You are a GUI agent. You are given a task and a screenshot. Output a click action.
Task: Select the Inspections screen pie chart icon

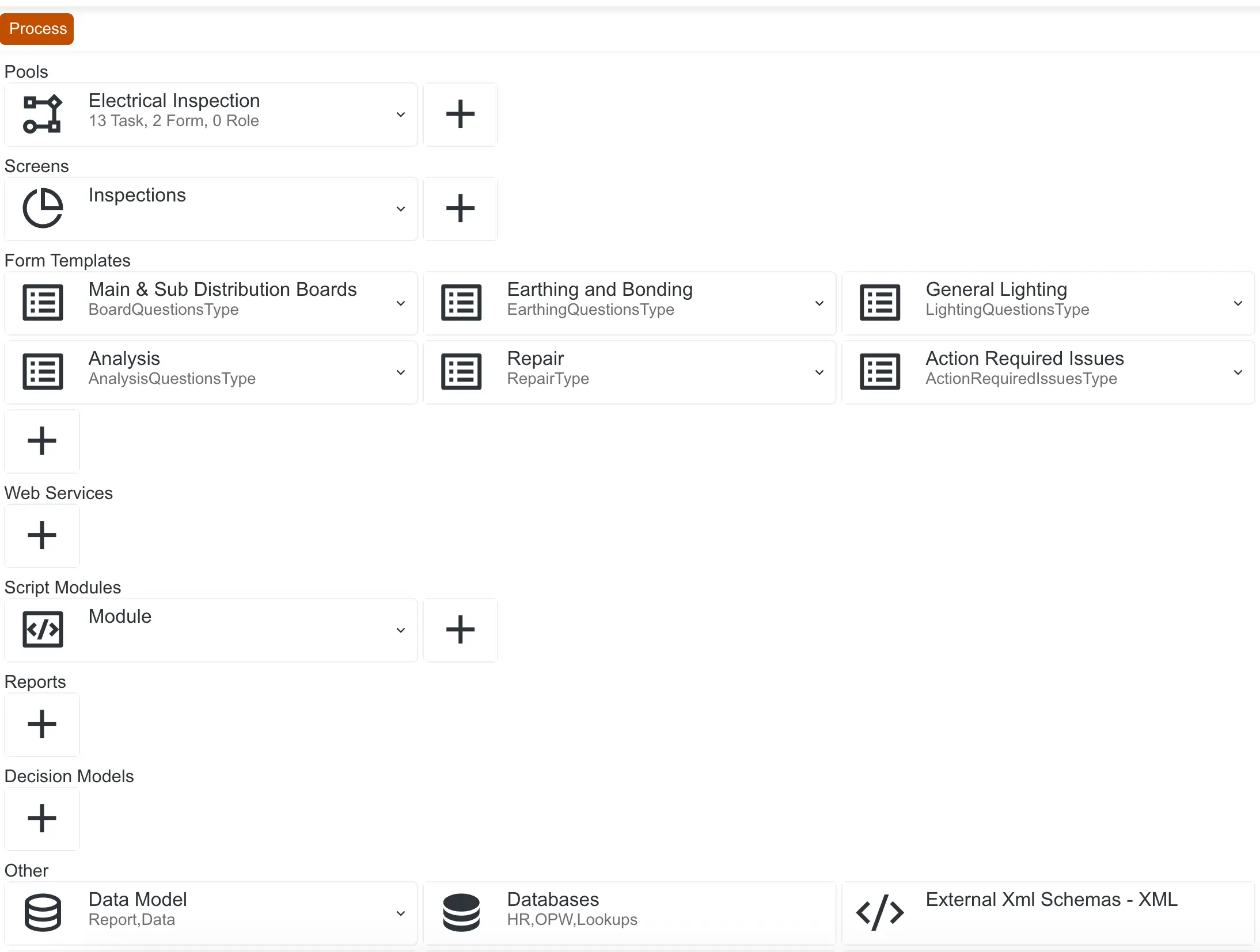pos(42,208)
